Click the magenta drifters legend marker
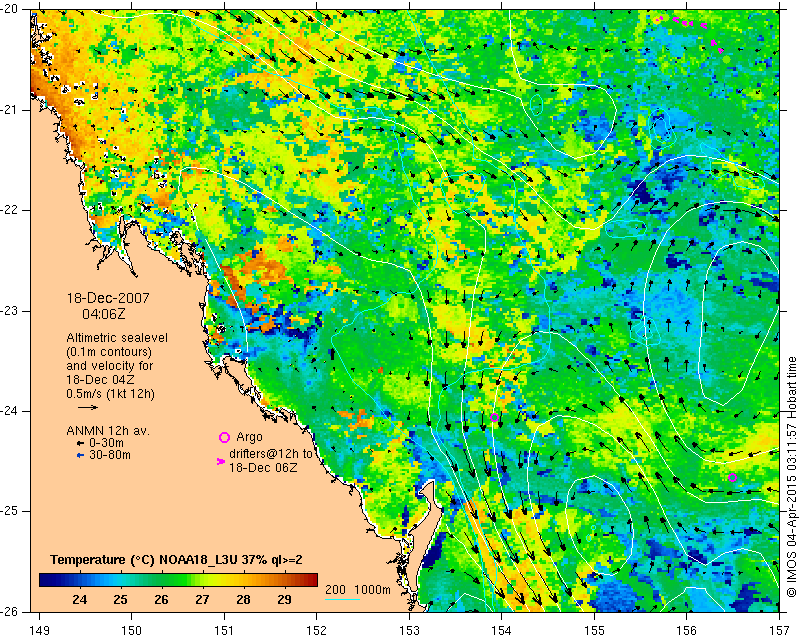Viewport: 800px width, 640px height. click(x=221, y=461)
